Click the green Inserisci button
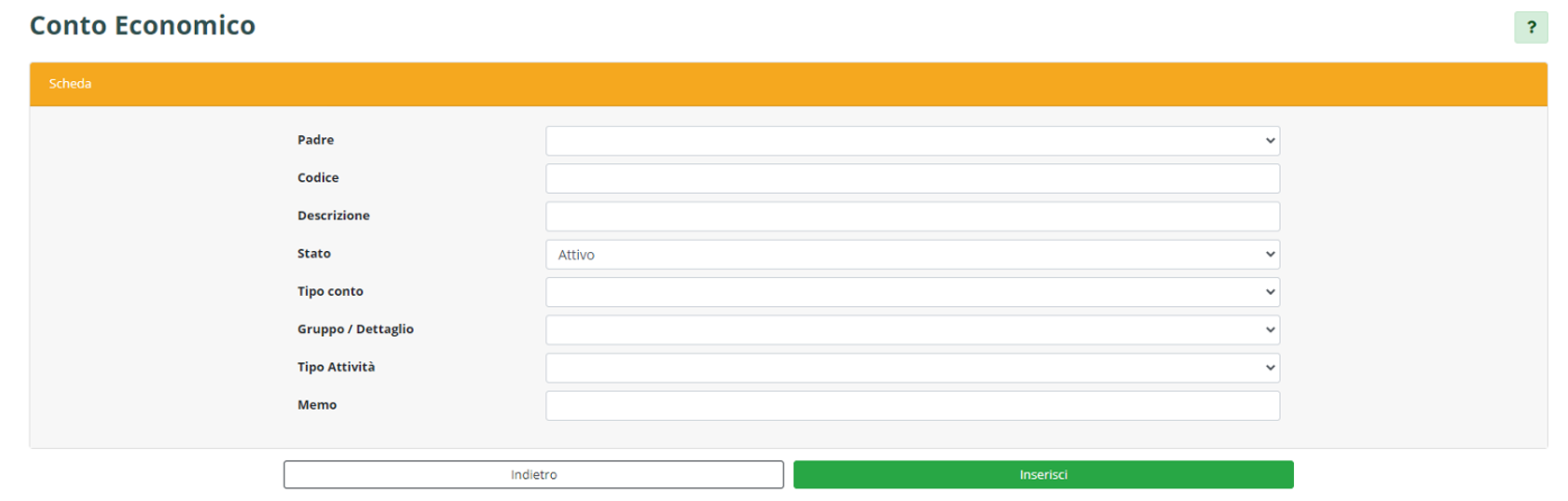The image size is (1568, 501). [x=1042, y=475]
